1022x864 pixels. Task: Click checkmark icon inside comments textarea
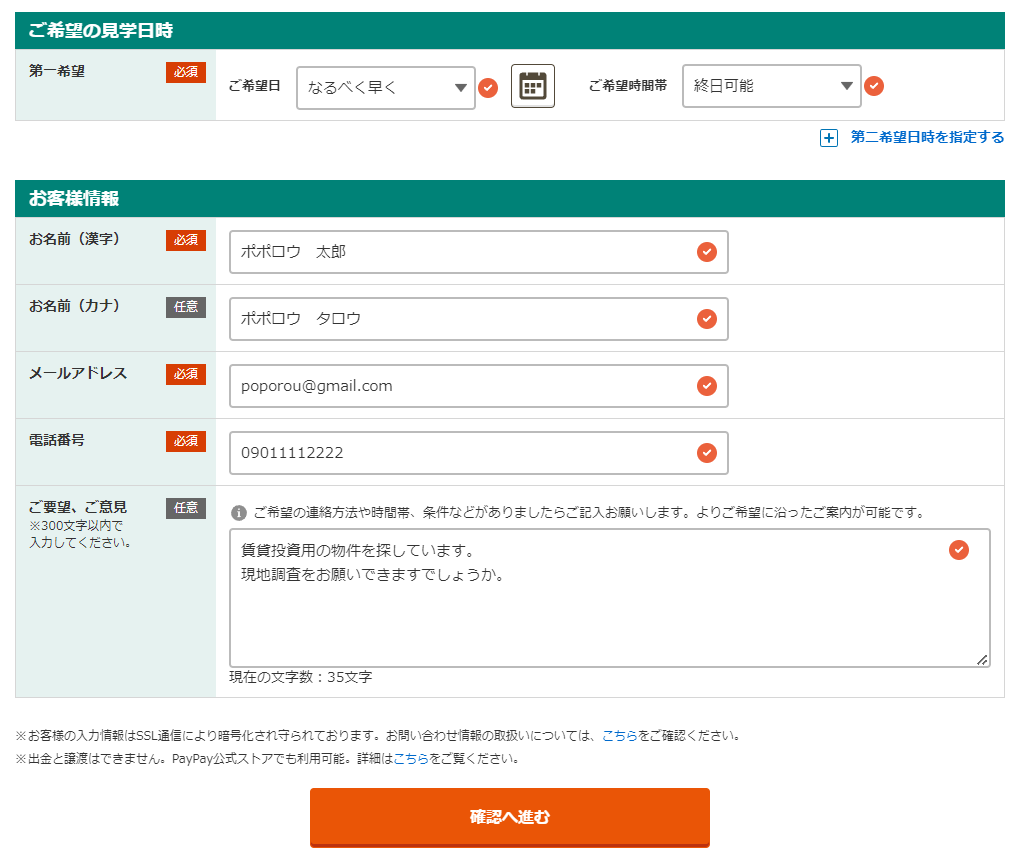958,550
